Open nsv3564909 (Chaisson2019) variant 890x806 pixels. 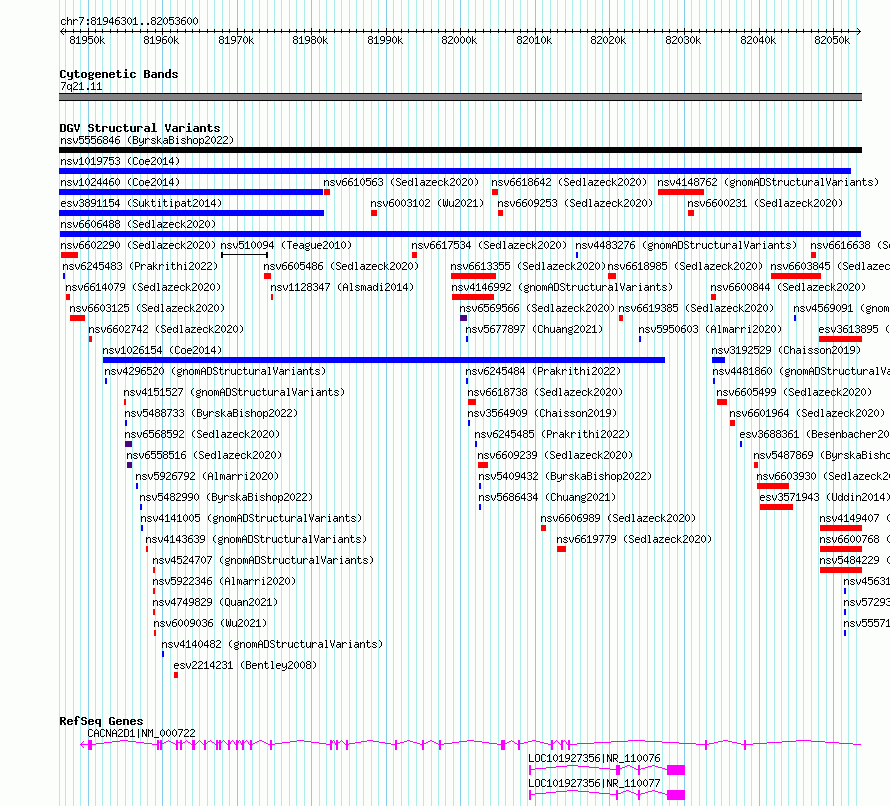[542, 413]
